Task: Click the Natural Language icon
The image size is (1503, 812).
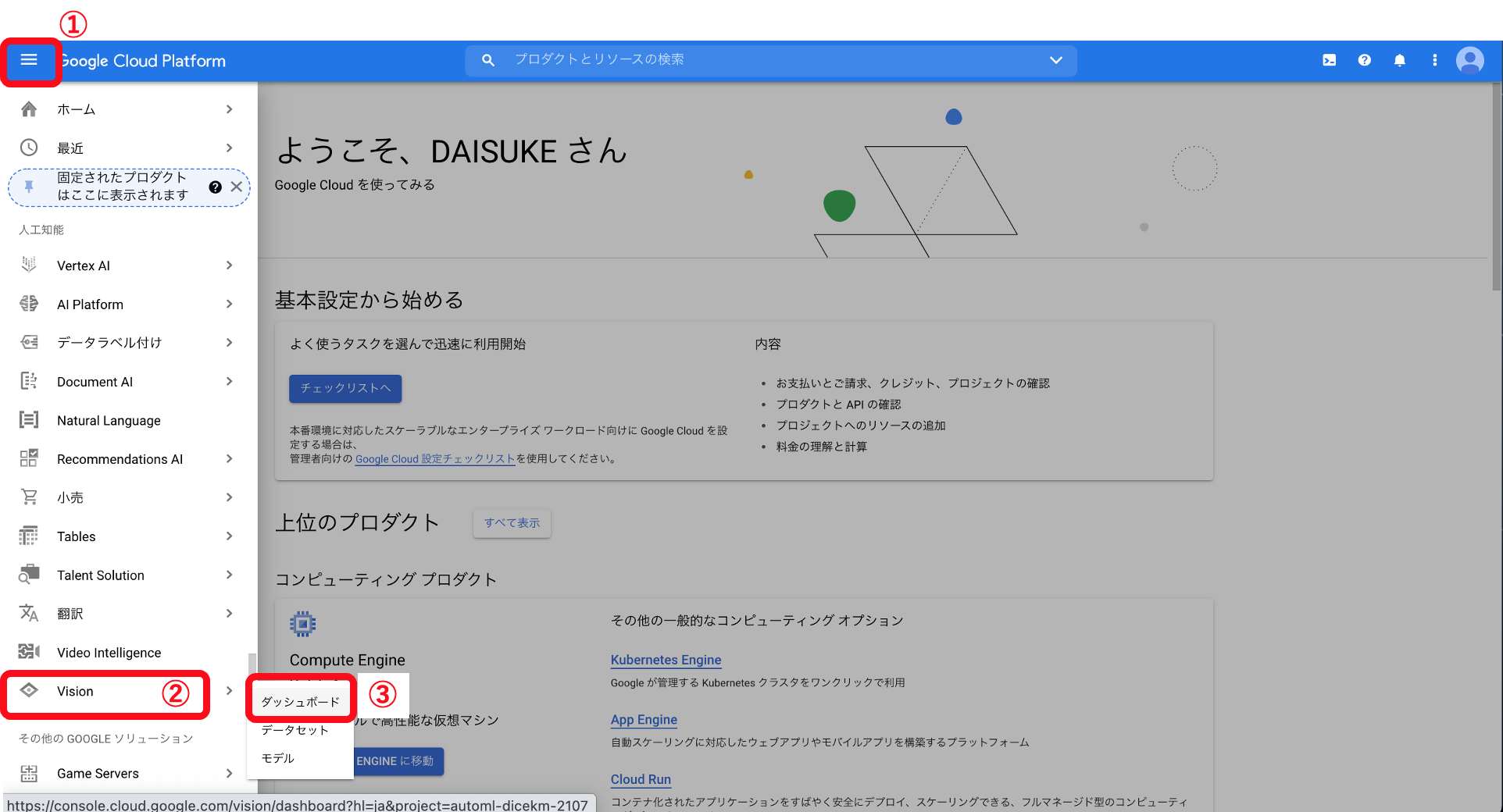Action: point(29,420)
